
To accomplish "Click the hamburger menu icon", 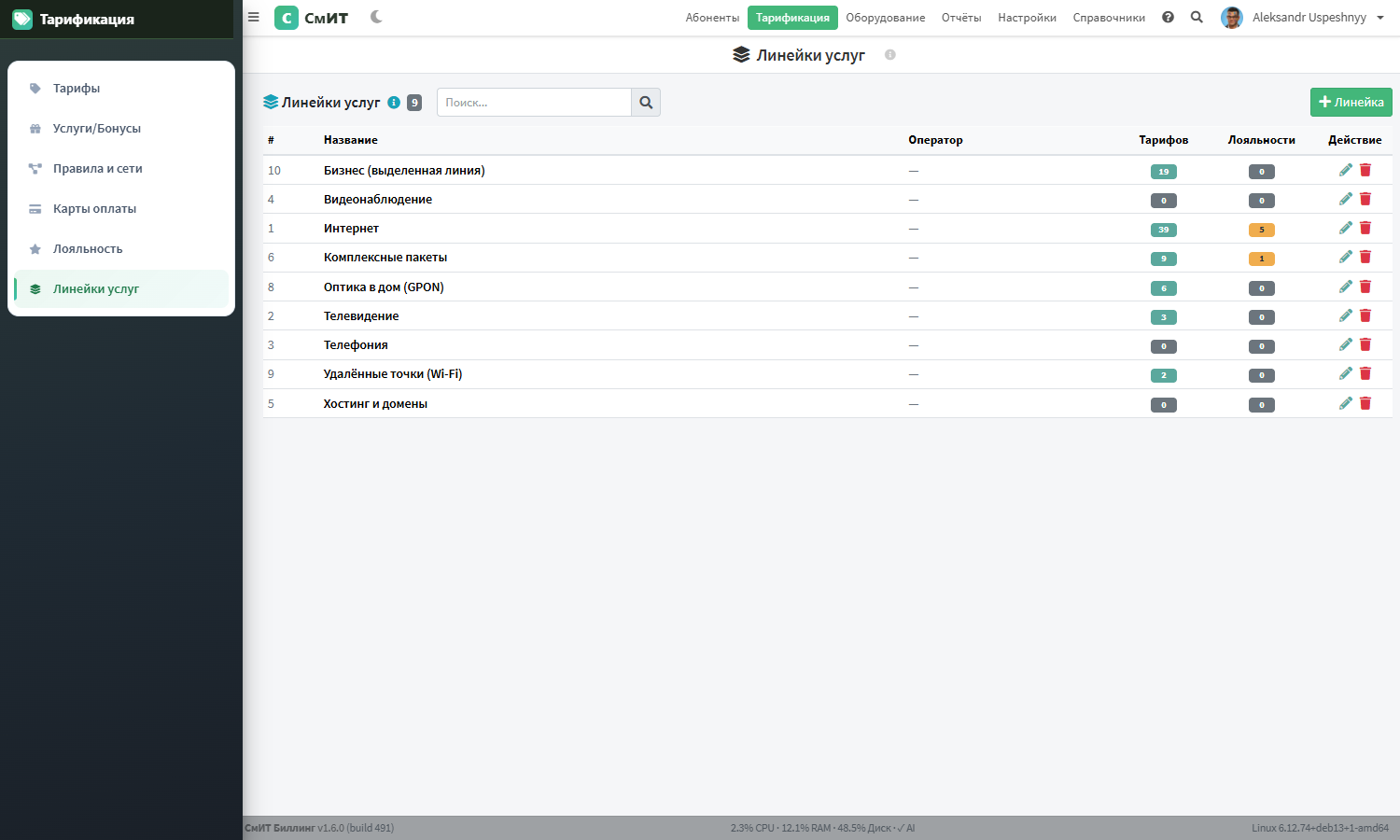I will 253,17.
